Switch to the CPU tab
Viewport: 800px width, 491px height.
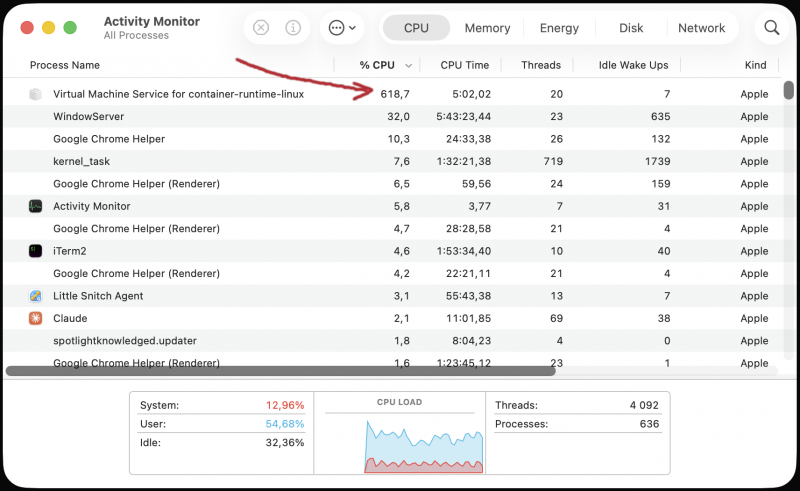tap(416, 28)
